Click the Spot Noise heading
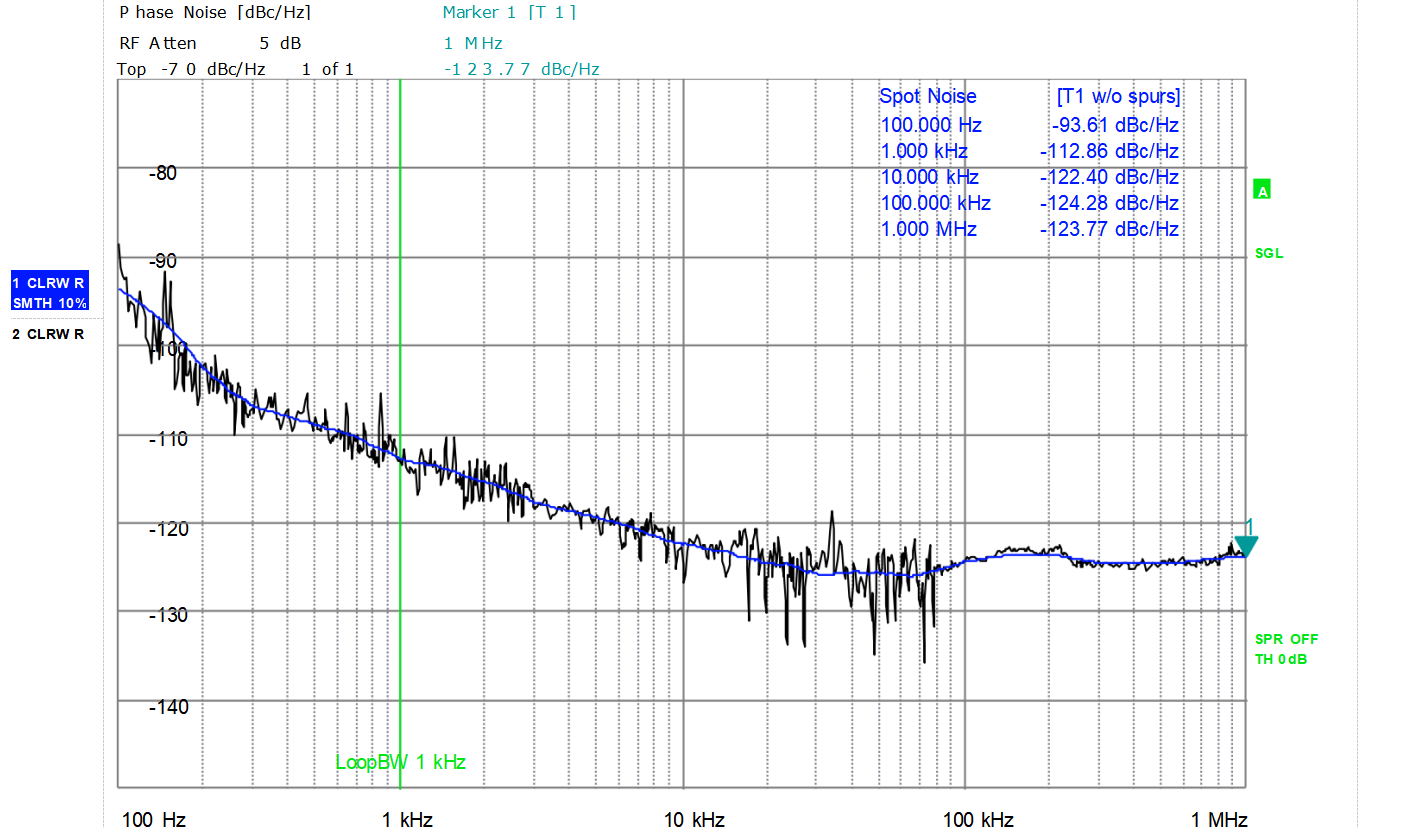1410x828 pixels. click(x=928, y=96)
